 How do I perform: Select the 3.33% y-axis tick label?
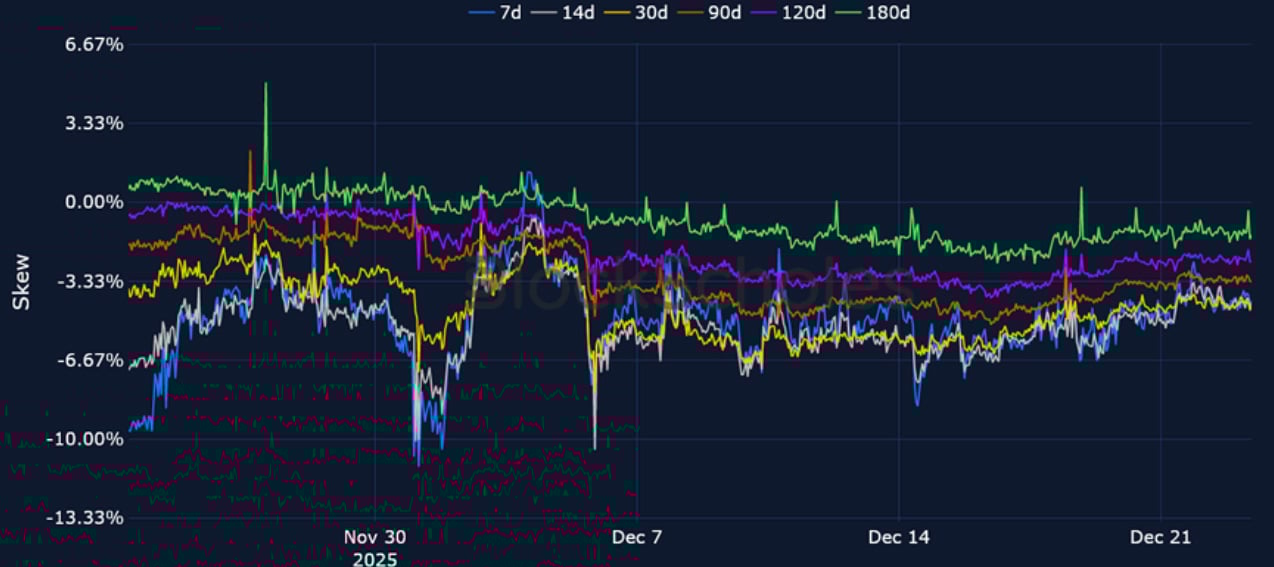coord(94,123)
